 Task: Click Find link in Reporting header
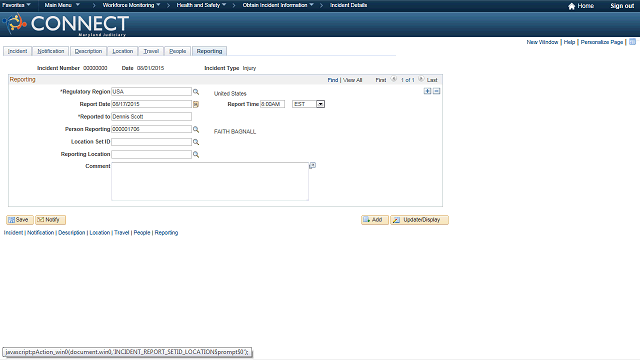[x=333, y=80]
